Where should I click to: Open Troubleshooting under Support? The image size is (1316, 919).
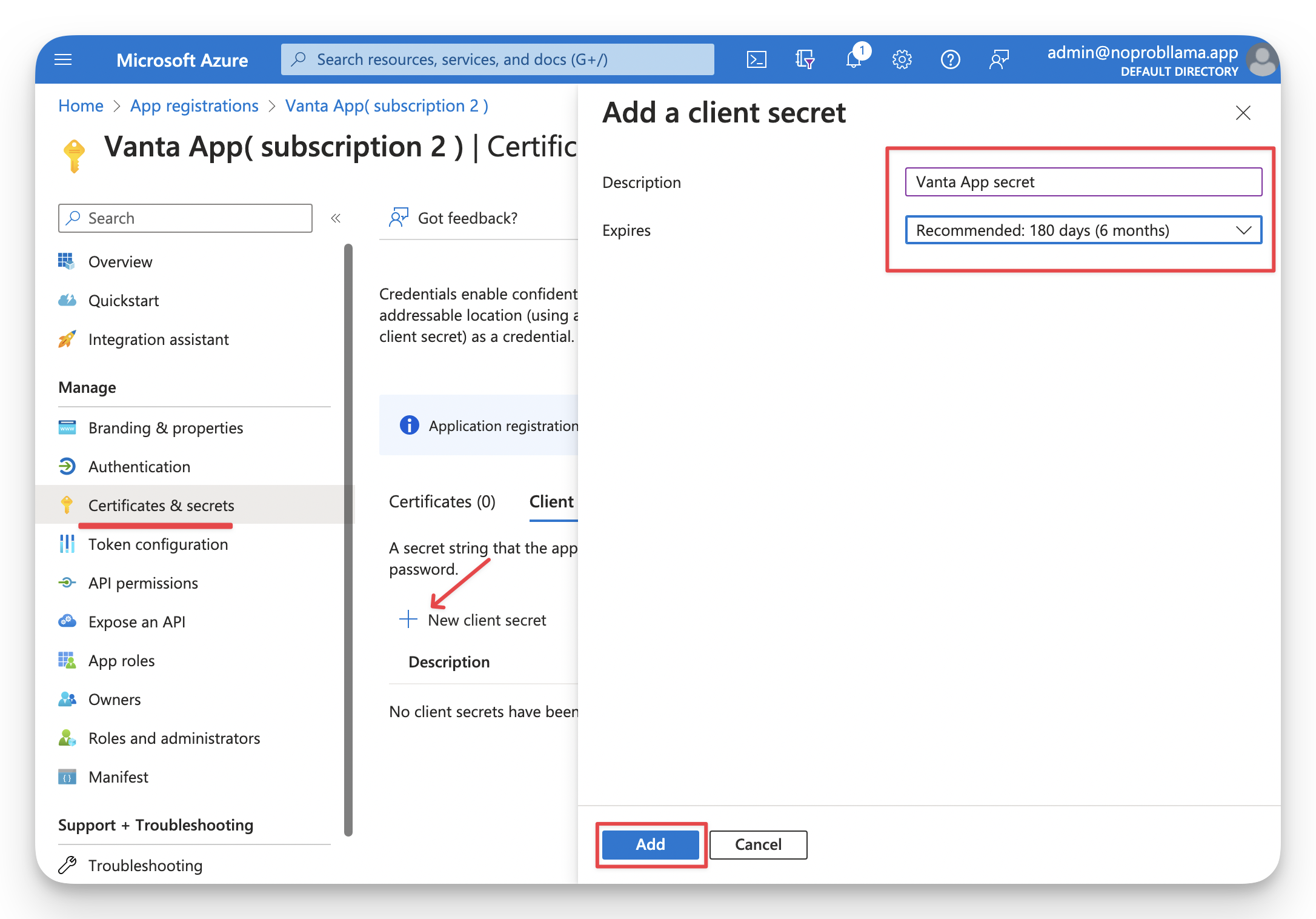click(x=145, y=865)
